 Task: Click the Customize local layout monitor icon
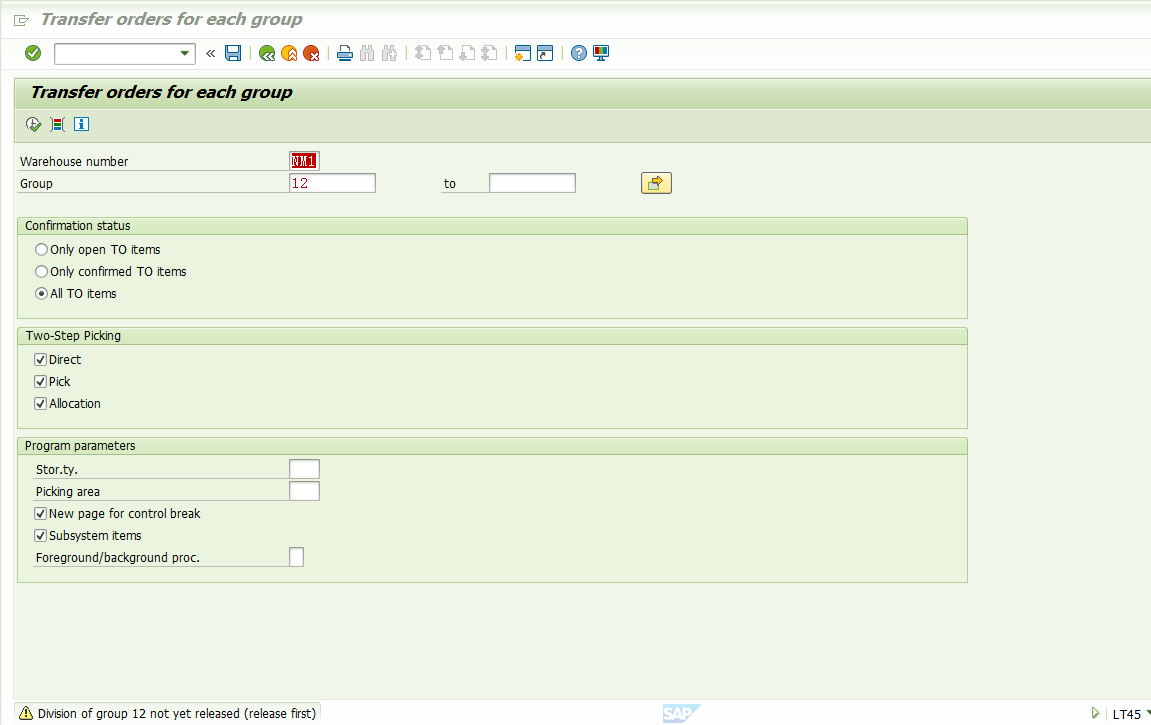pos(601,53)
